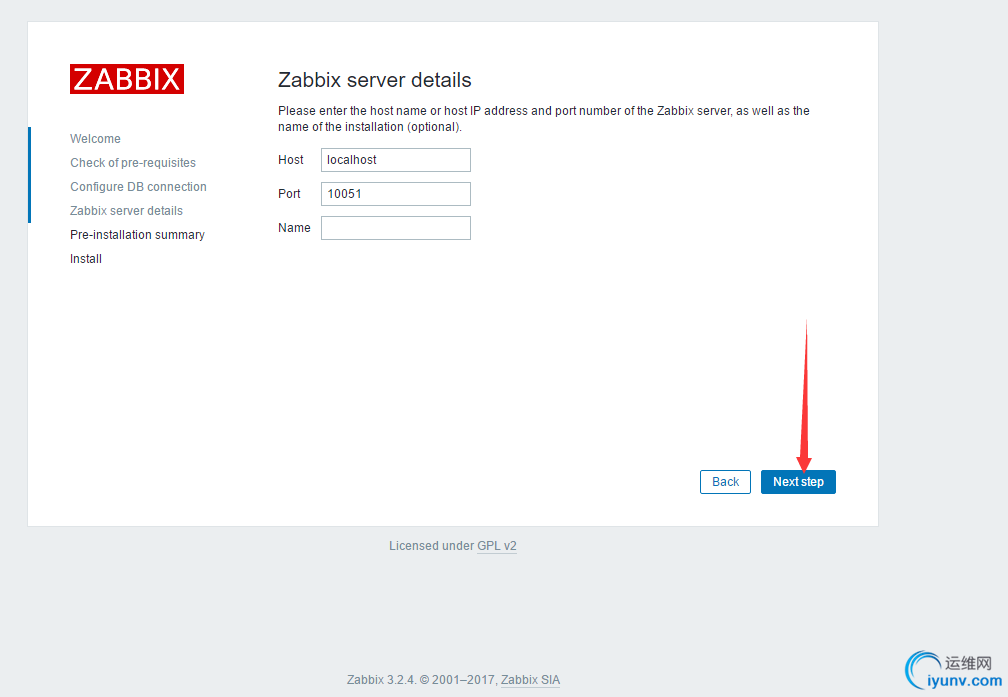Focus the Host input field
1008x697 pixels.
395,160
